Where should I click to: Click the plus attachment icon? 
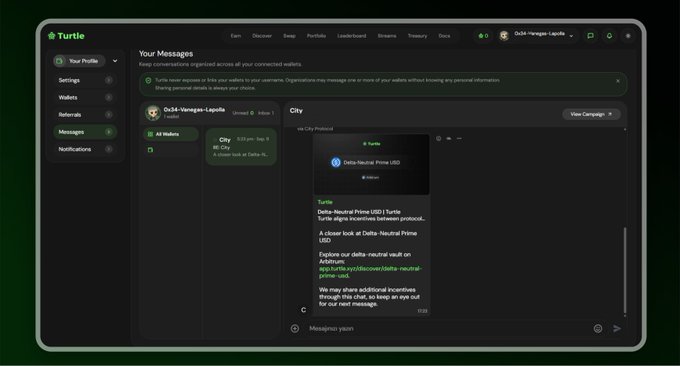pos(295,328)
